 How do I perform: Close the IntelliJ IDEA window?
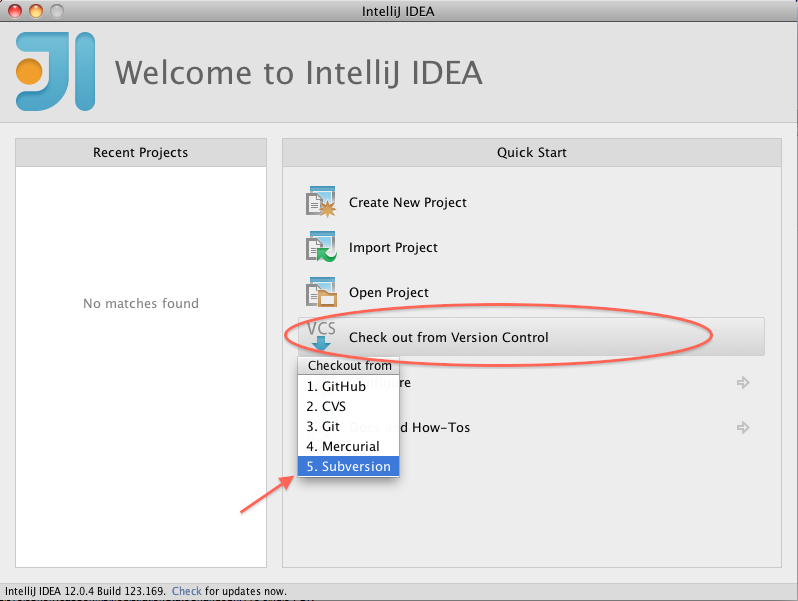[x=15, y=11]
